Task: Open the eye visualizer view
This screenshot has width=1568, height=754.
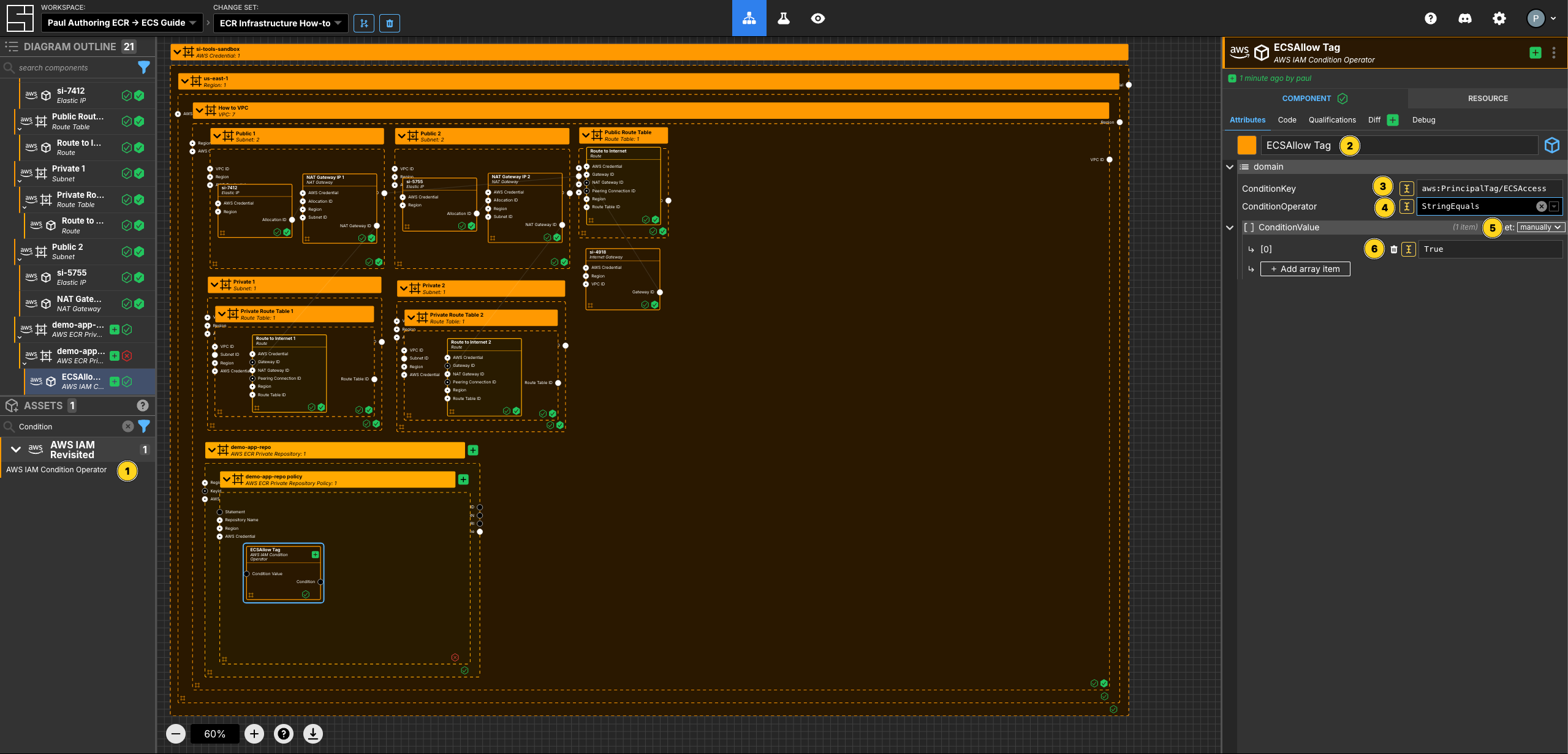Action: pyautogui.click(x=817, y=18)
